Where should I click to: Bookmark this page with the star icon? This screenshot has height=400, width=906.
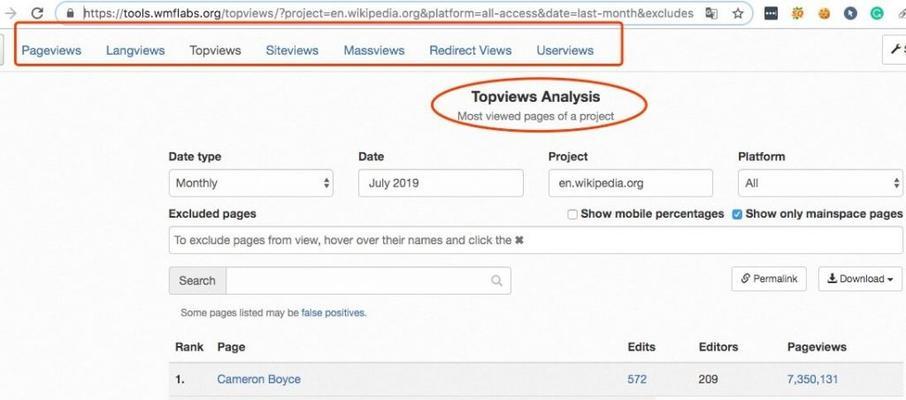click(x=738, y=13)
